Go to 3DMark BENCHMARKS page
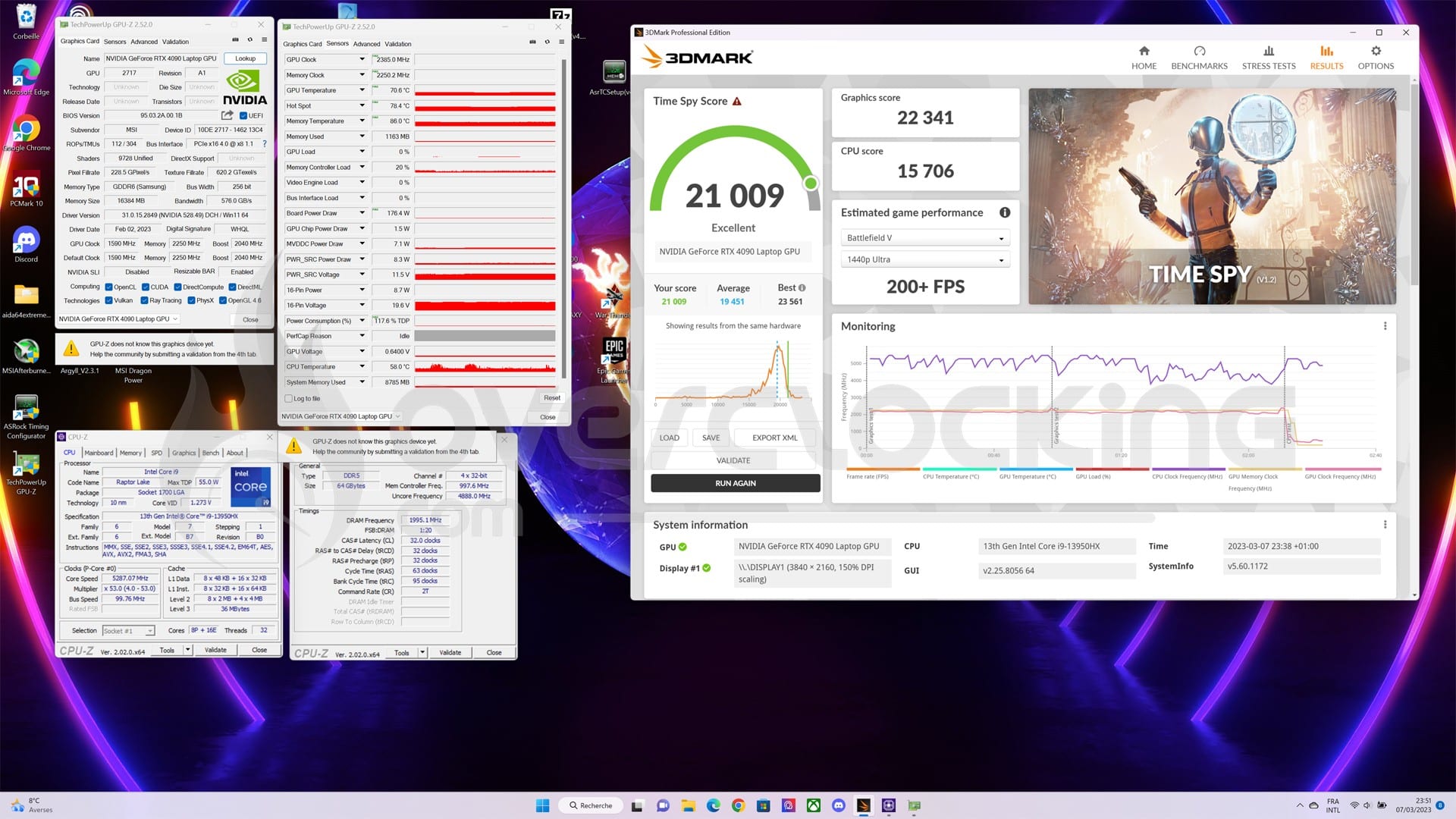 pos(1199,58)
